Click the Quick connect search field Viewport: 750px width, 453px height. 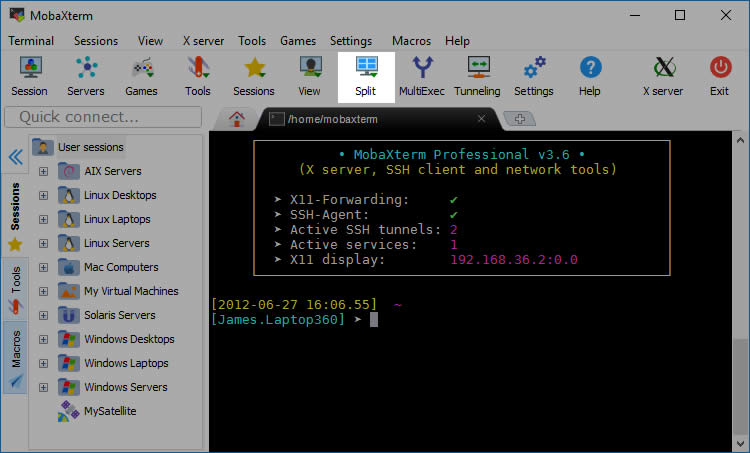[103, 117]
